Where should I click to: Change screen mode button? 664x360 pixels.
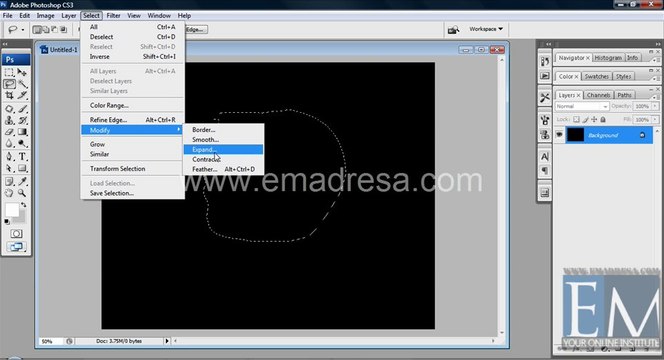tap(16, 246)
